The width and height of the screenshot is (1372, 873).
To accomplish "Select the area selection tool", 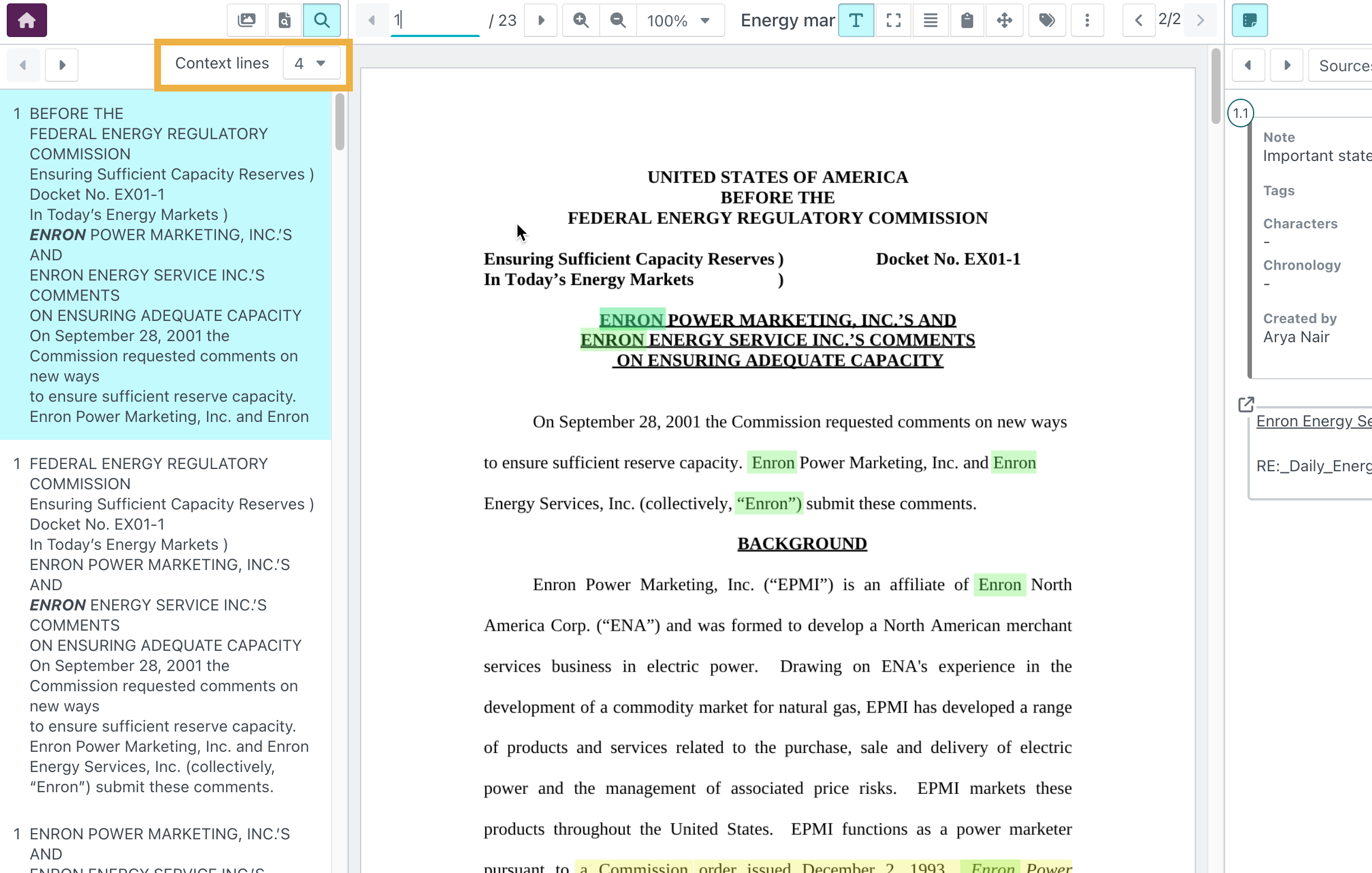I will click(893, 21).
